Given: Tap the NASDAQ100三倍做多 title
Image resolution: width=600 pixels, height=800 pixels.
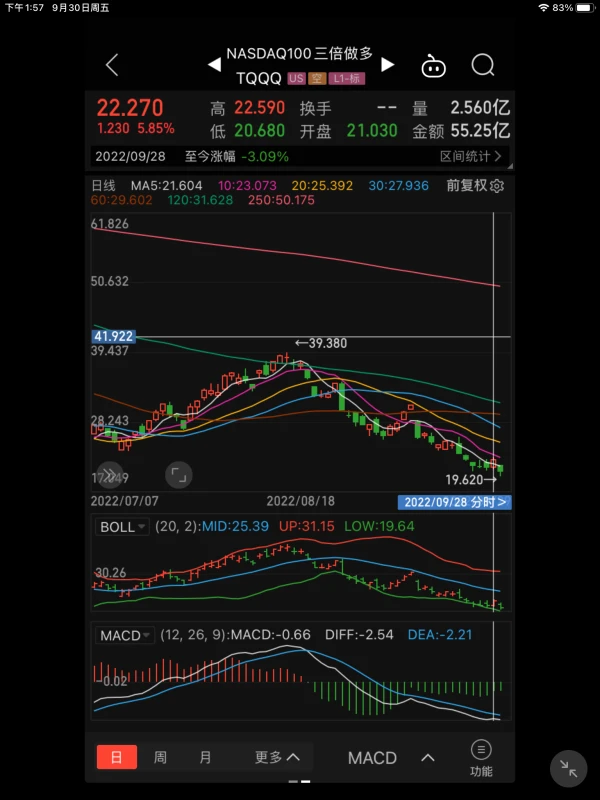Looking at the screenshot, I should point(299,54).
